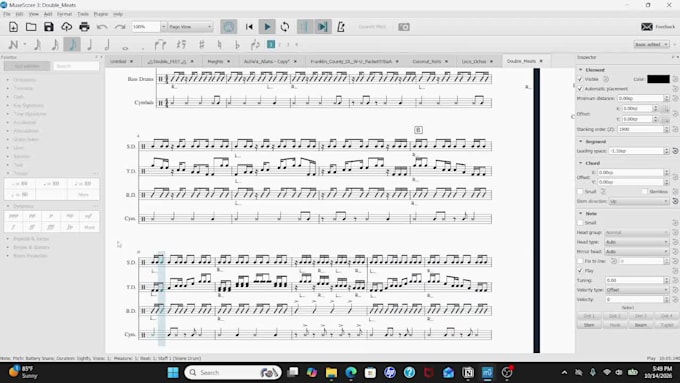680x383 pixels.
Task: Toggle pan score during playback icon
Action: pos(323,27)
